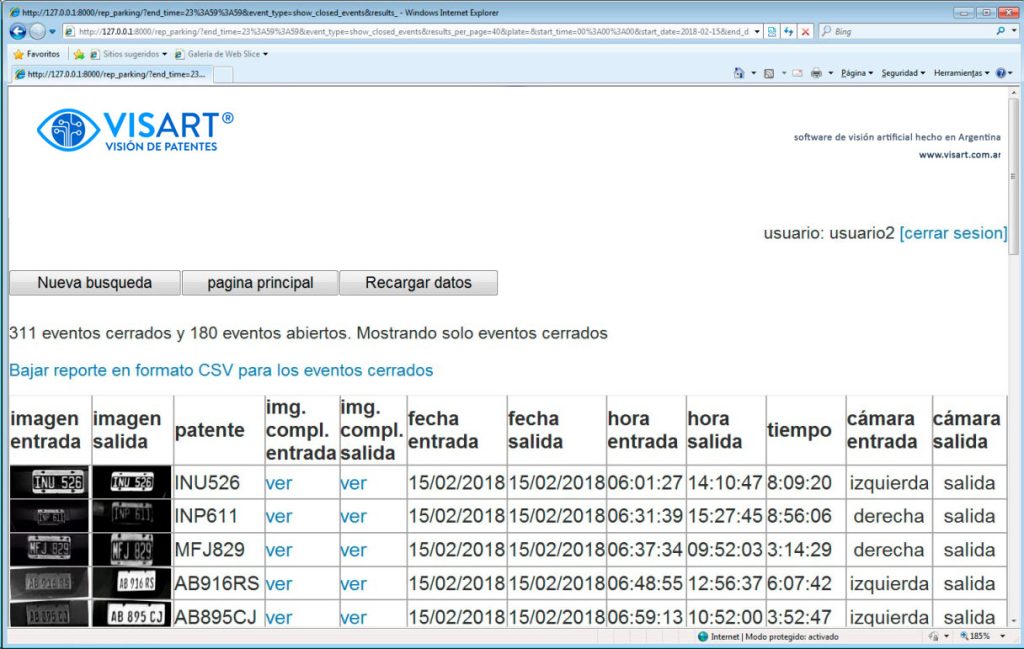Toggle Compatibility View icon in address bar
Viewport: 1024px width, 649px height.
pos(772,31)
